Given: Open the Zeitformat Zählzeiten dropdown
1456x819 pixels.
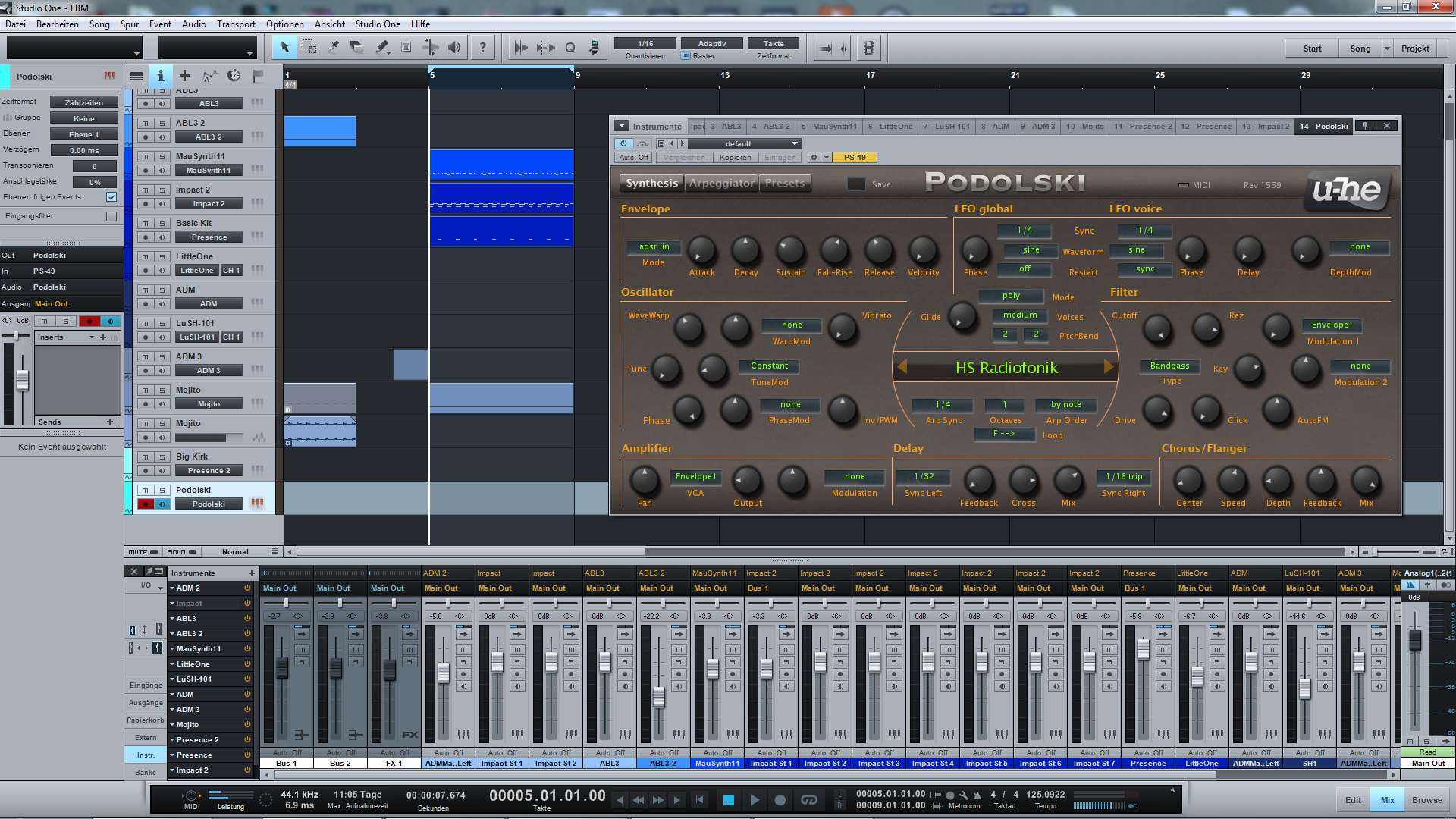Looking at the screenshot, I should (83, 102).
